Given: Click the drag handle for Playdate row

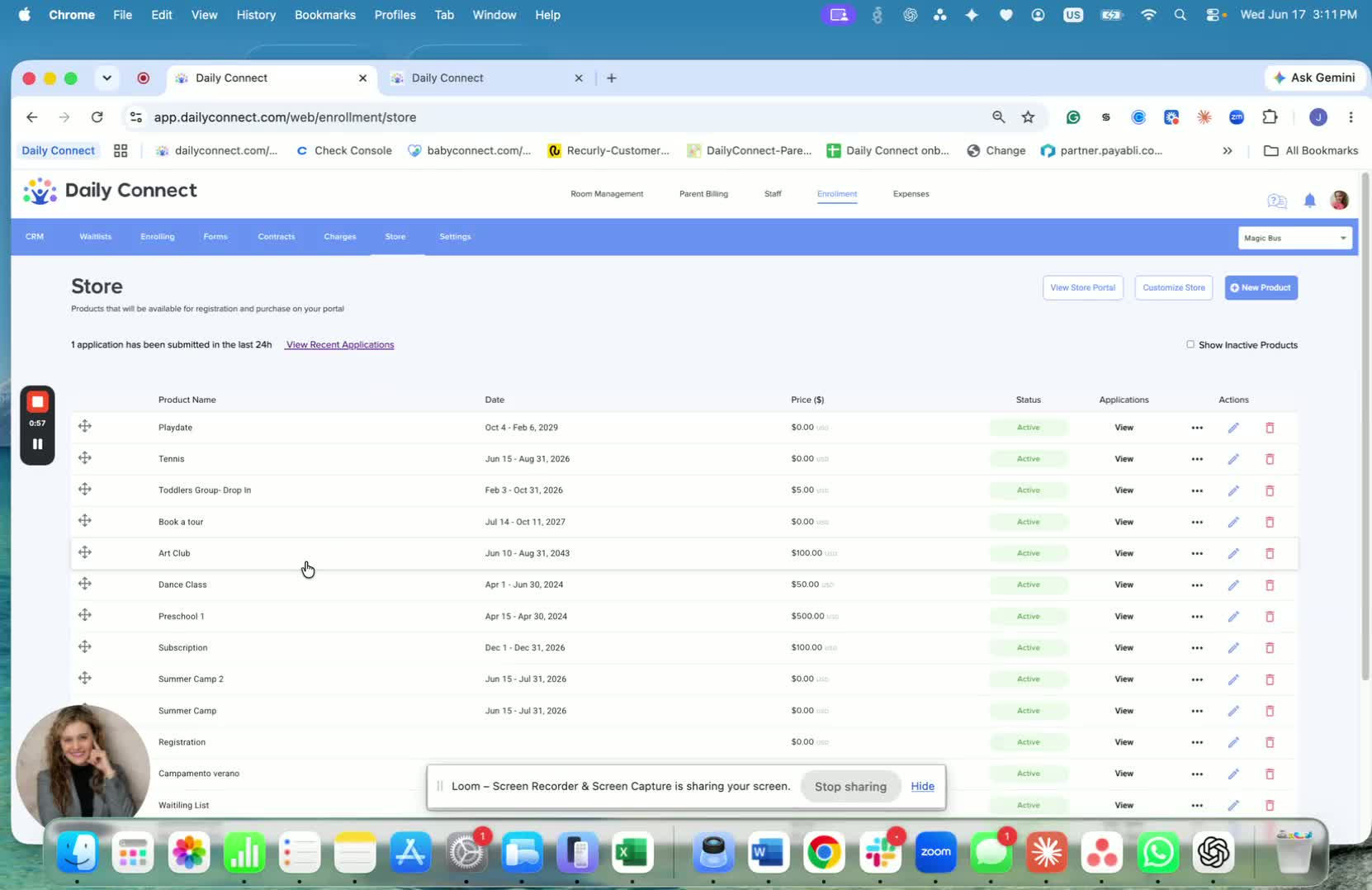Looking at the screenshot, I should pos(85,426).
